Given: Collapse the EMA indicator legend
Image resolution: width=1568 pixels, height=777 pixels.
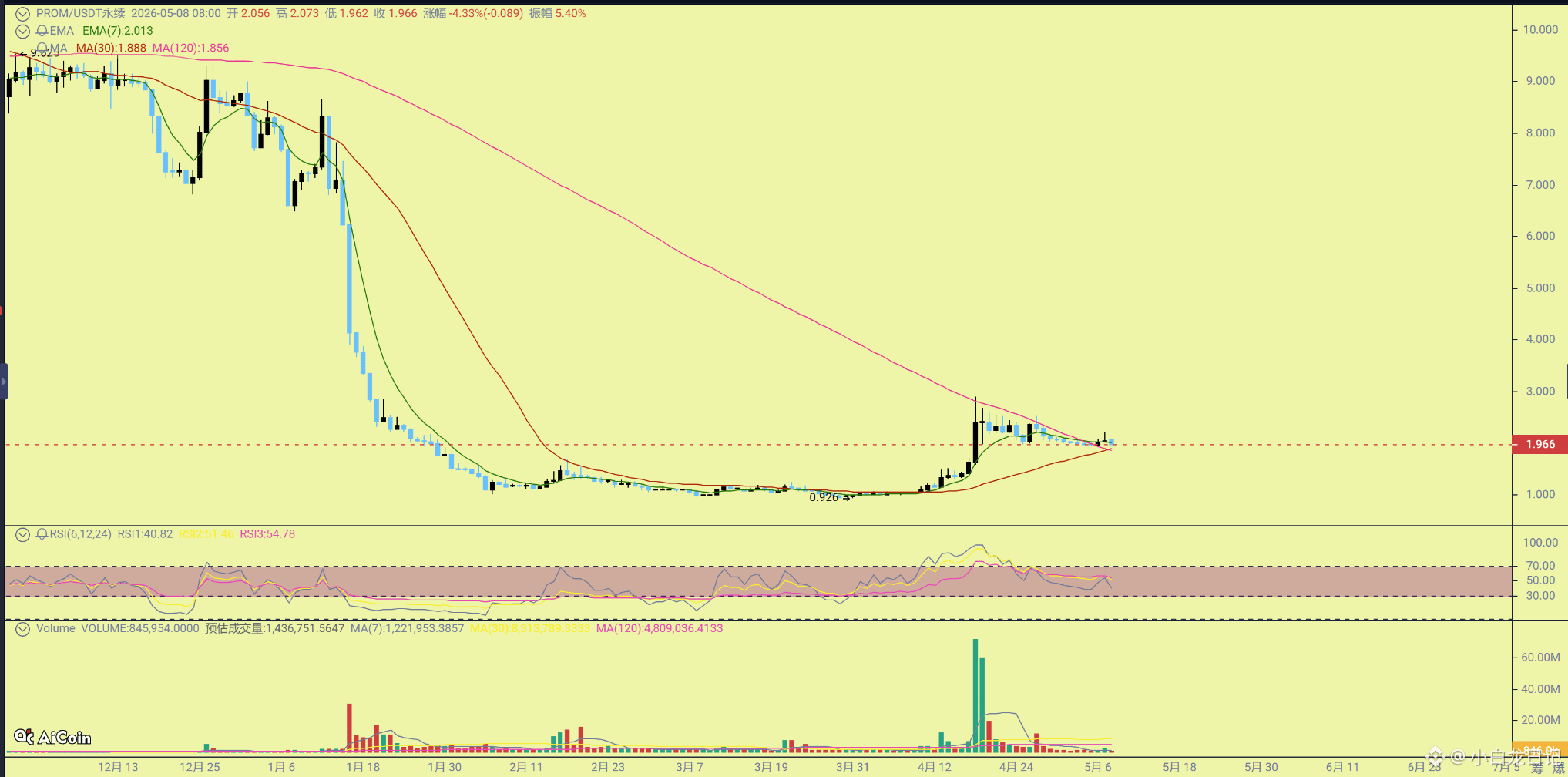Looking at the screenshot, I should tap(22, 31).
